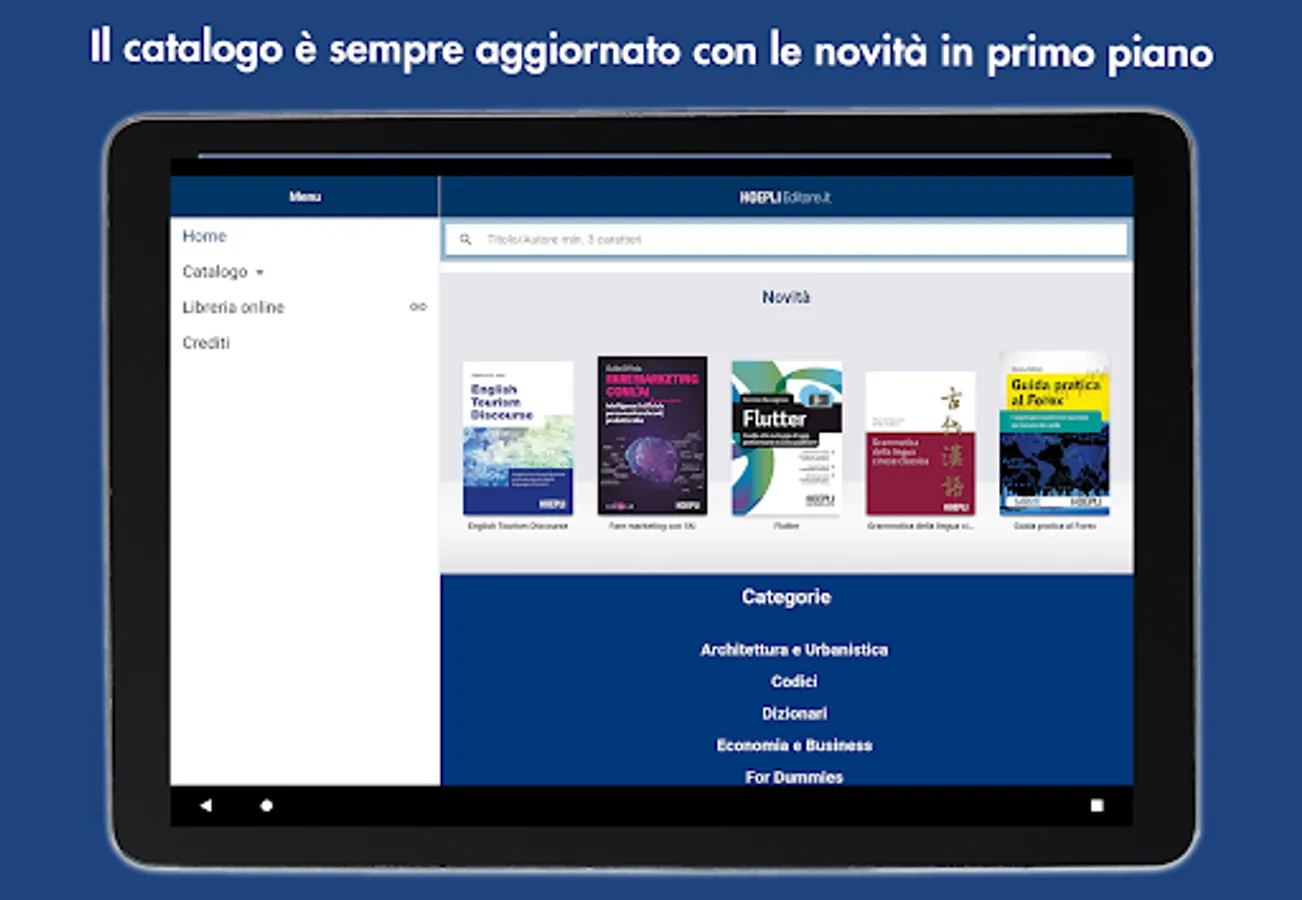Image resolution: width=1302 pixels, height=900 pixels.
Task: Select the Codici category
Action: [794, 682]
